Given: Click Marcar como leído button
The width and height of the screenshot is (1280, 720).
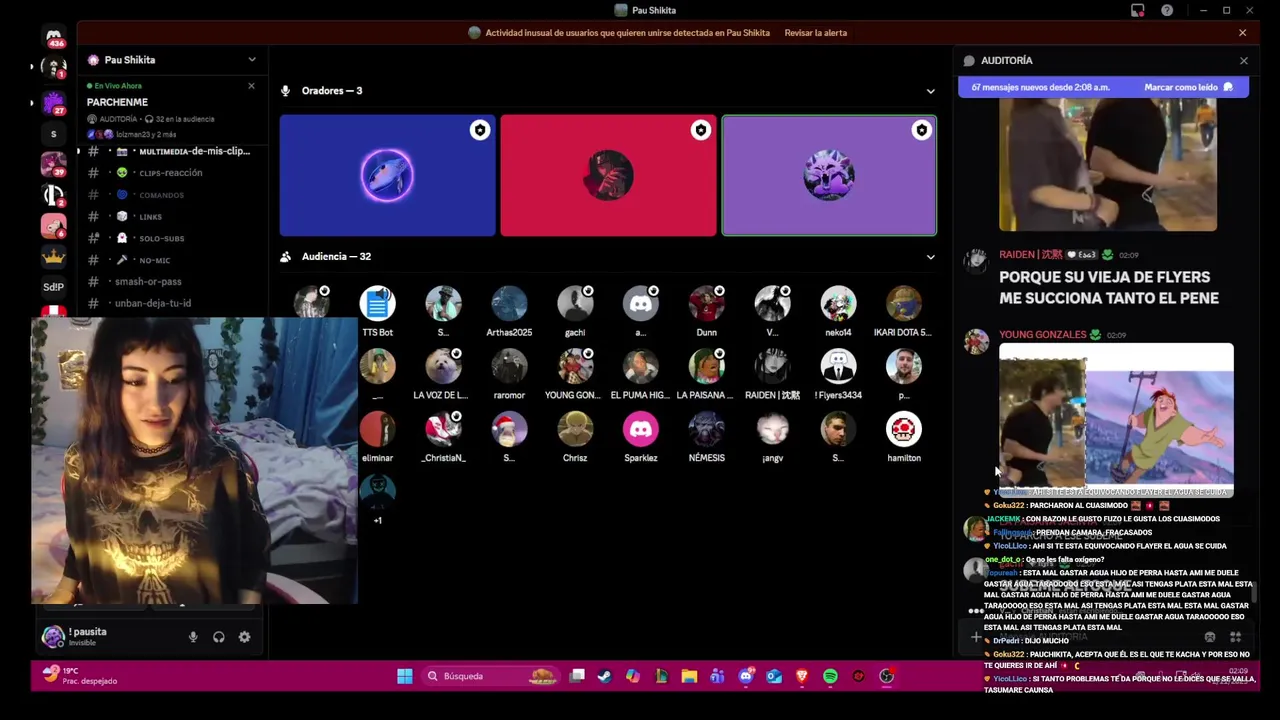Looking at the screenshot, I should click(1188, 87).
